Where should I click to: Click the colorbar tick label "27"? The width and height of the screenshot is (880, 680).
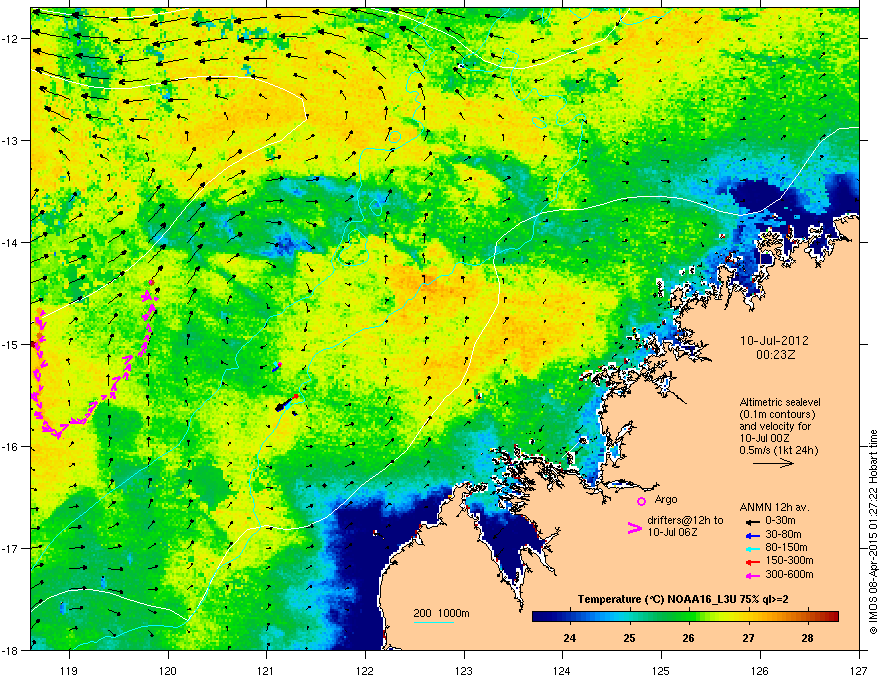point(748,638)
